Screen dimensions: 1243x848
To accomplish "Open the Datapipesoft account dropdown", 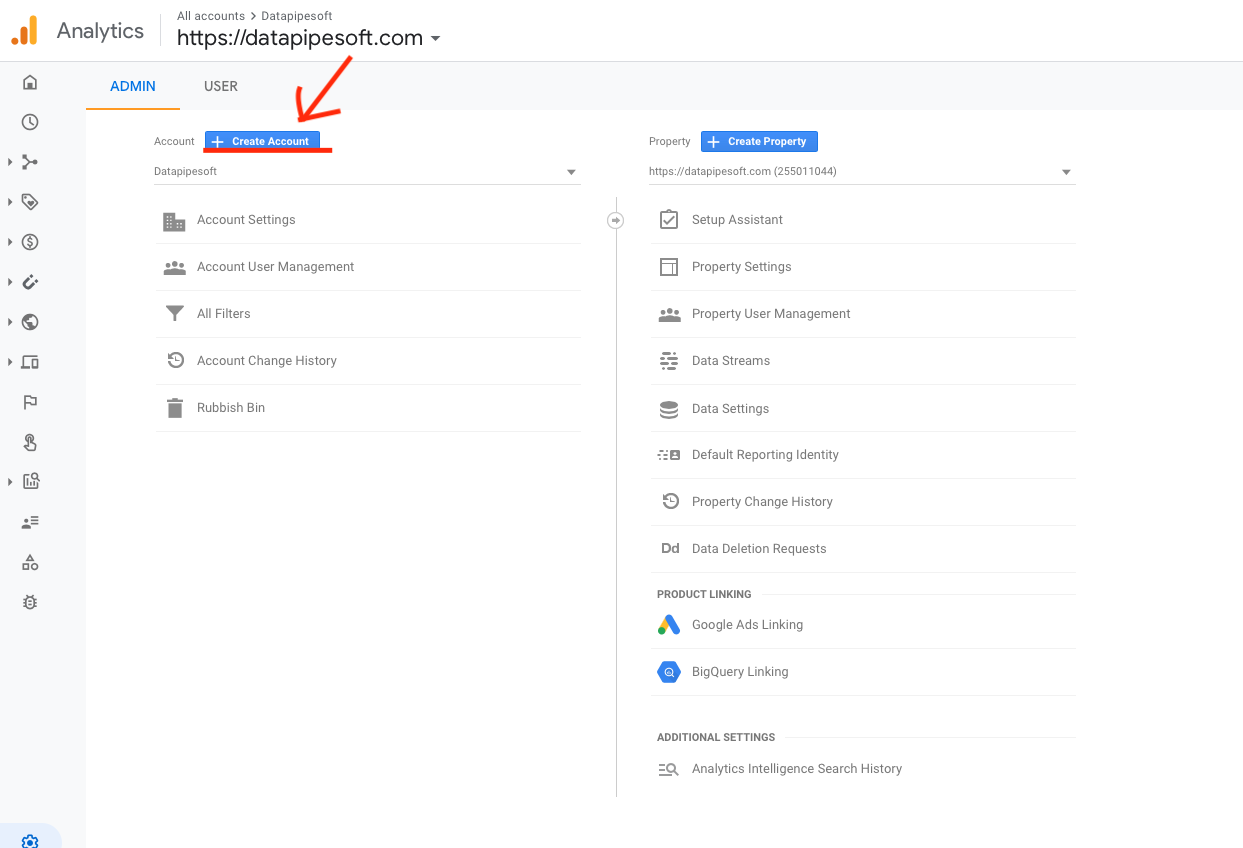I will click(367, 172).
